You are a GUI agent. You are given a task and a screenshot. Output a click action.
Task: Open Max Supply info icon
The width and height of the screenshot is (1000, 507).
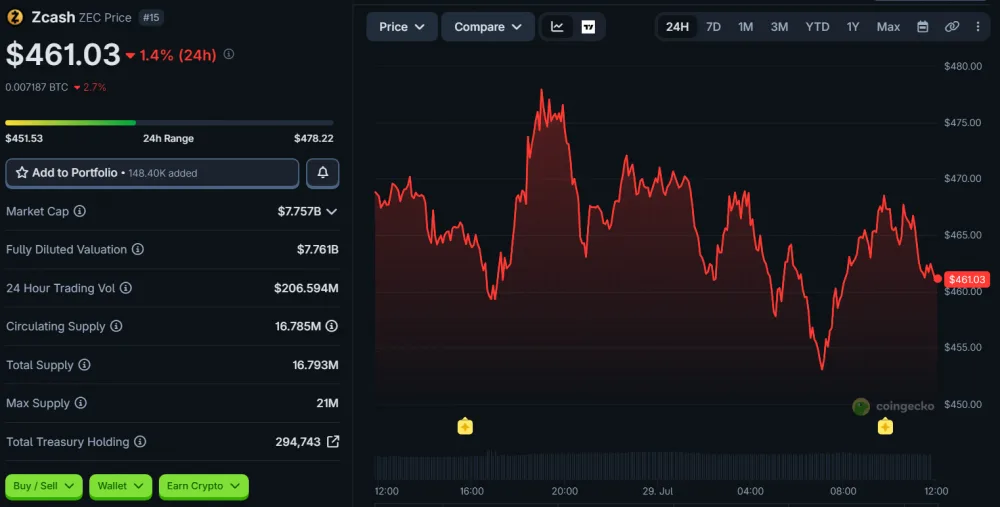(x=80, y=403)
